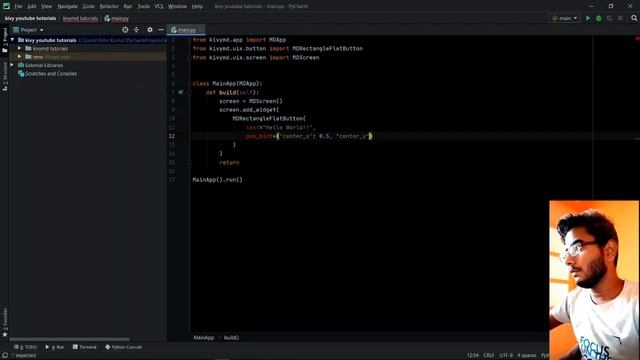Collapse the import block fold marker at line 1
Viewport: 640px width, 360px height.
pos(190,40)
